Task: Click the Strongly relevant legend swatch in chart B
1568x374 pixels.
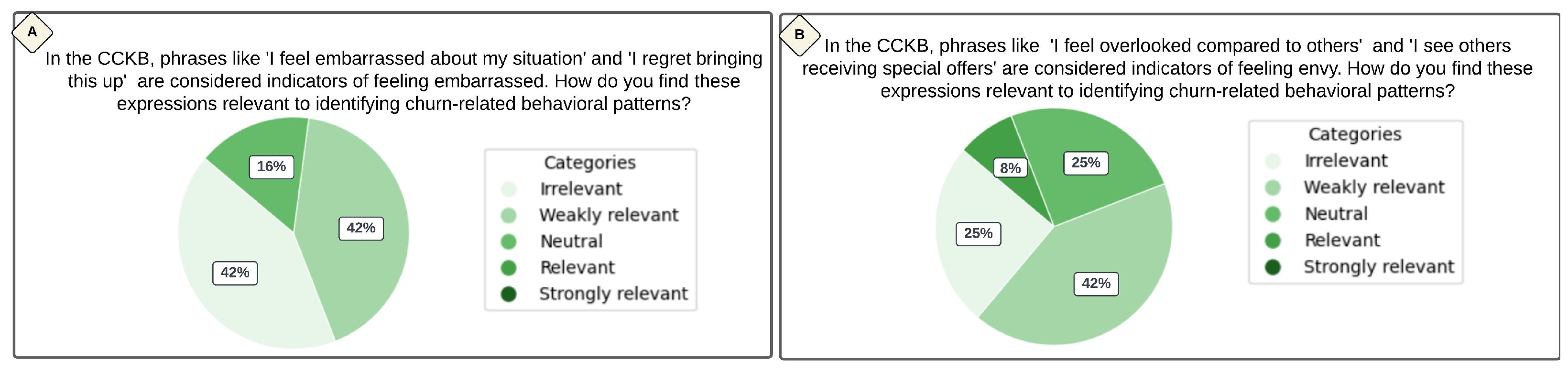Action: (x=1272, y=267)
